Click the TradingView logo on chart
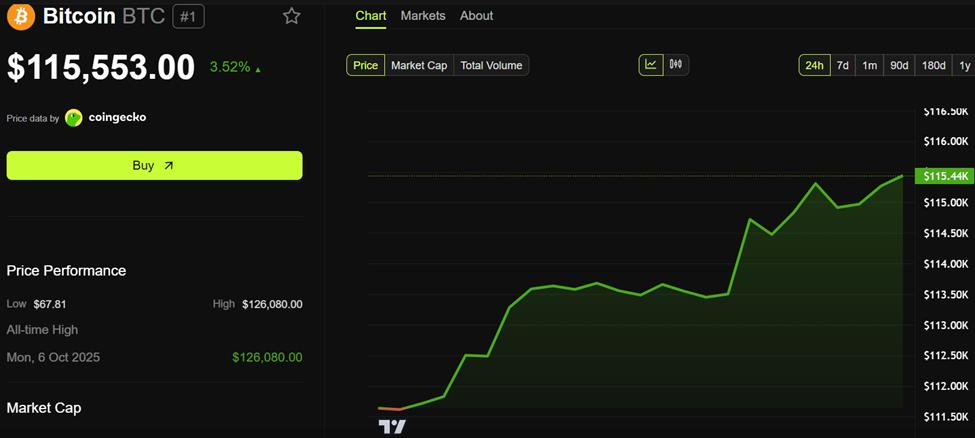The image size is (975, 438). 392,426
